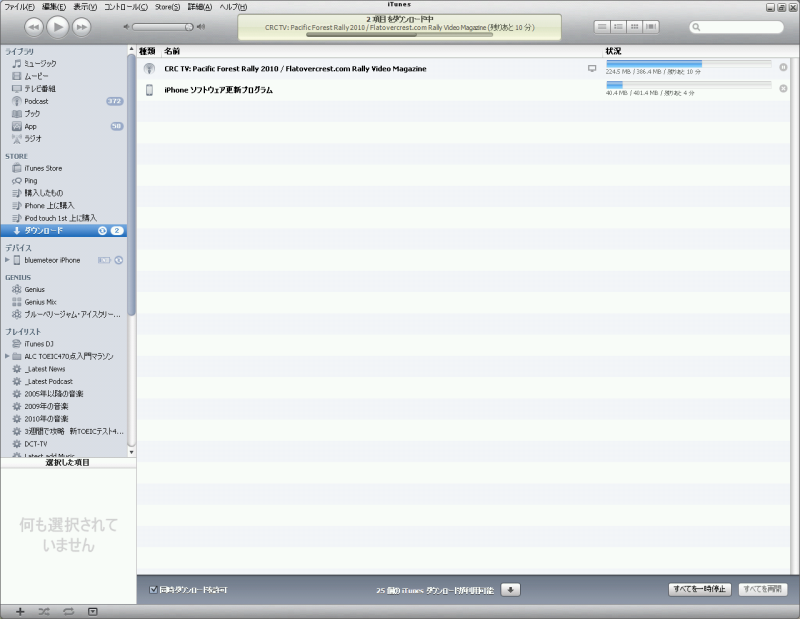Click the sync icon next to bluemeteor iPhone
The image size is (800, 619).
pos(118,260)
